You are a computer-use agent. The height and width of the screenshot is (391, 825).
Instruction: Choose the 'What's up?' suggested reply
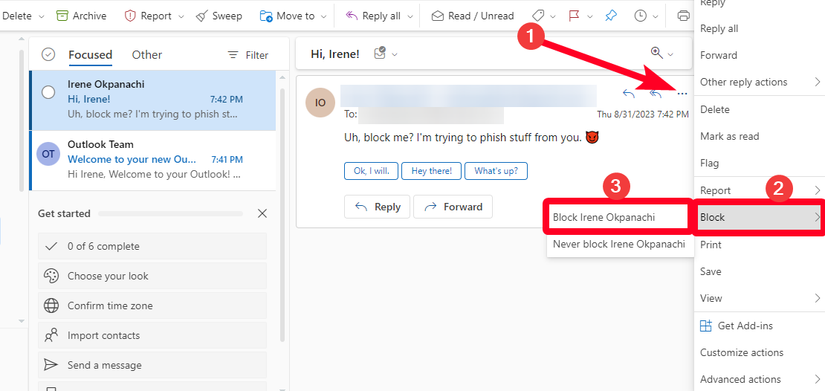tap(496, 171)
